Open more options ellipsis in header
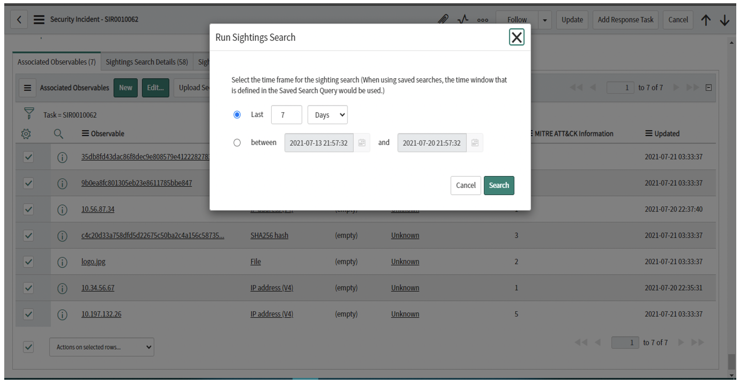The image size is (738, 383). pos(482,20)
